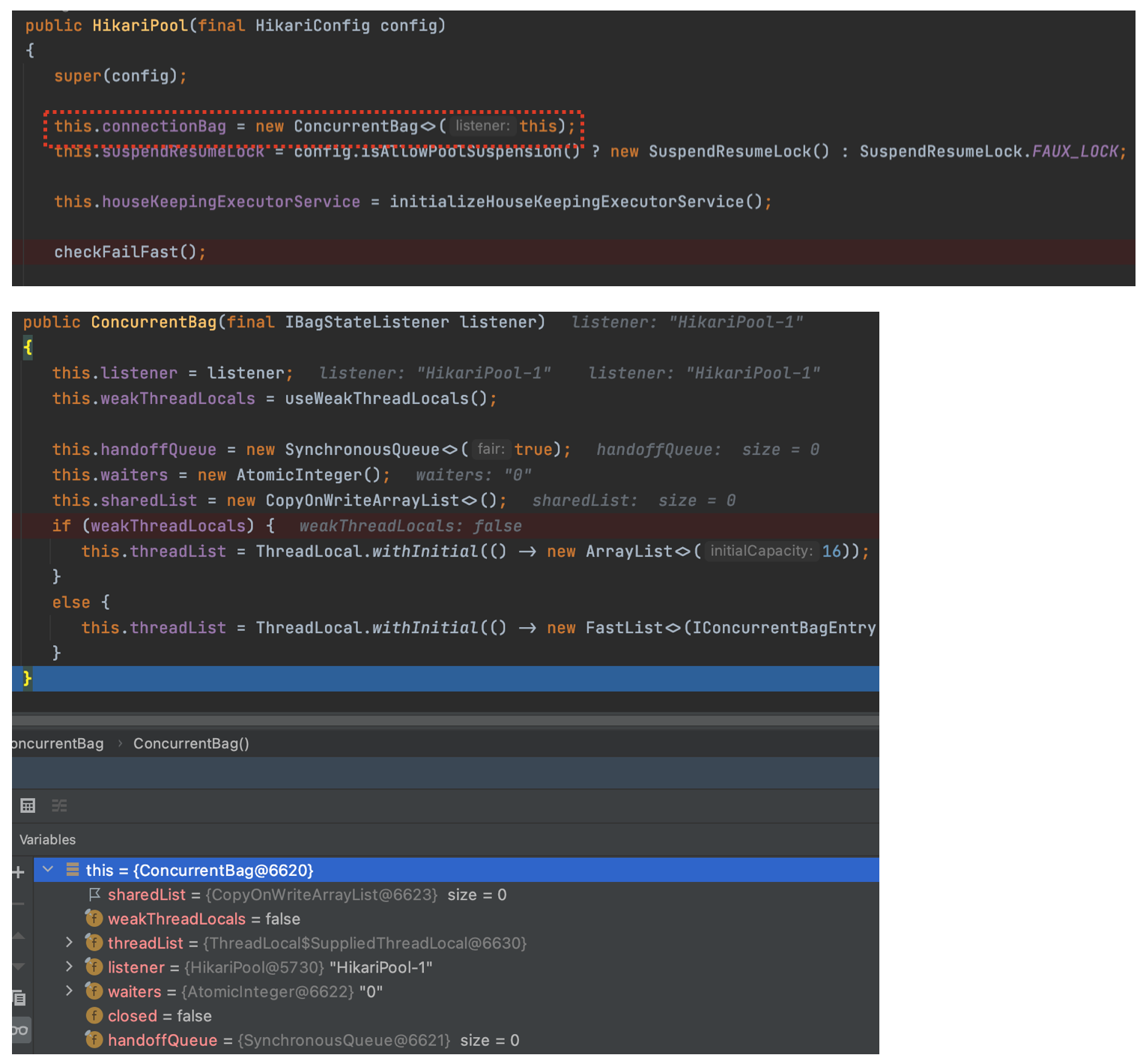Click the FAUX_LOCK constant

1075,151
